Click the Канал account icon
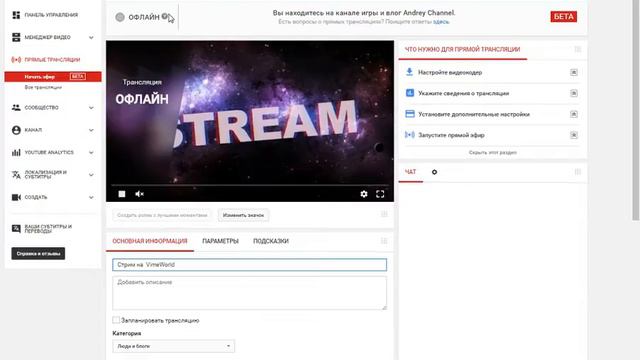The width and height of the screenshot is (640, 360). pyautogui.click(x=16, y=130)
